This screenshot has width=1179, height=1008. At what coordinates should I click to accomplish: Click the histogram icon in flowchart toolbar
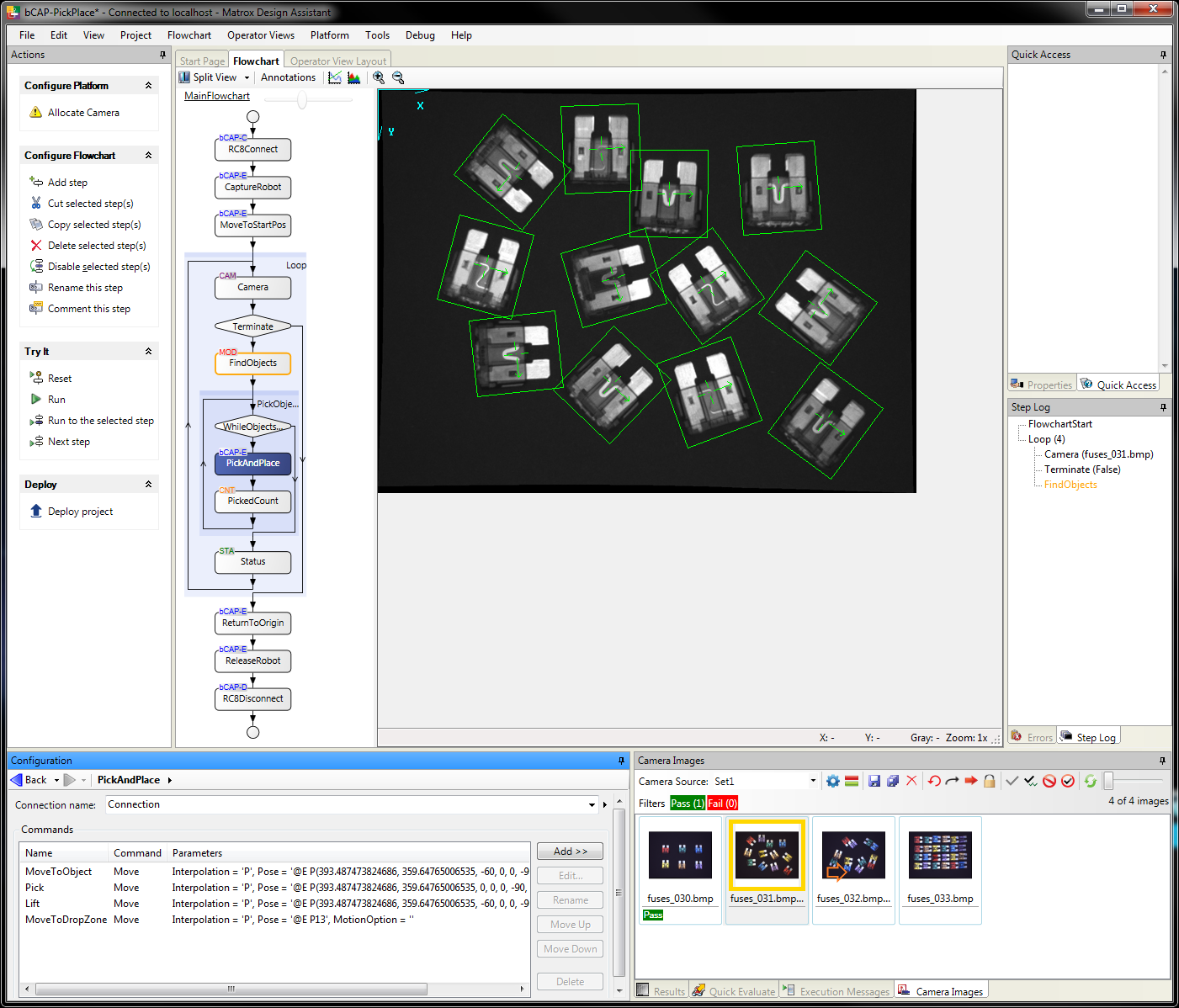(x=354, y=77)
